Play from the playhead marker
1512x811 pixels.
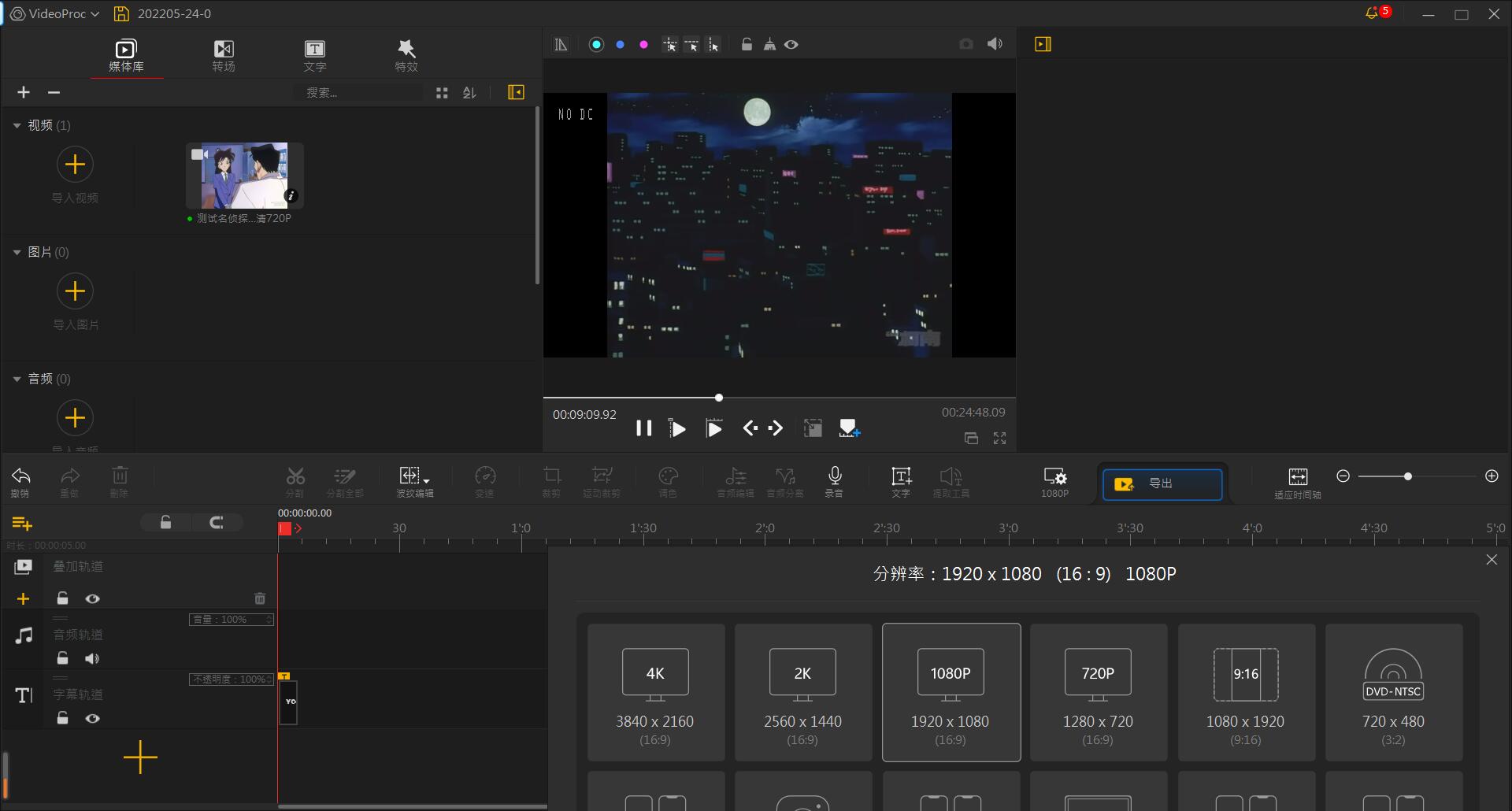tap(676, 428)
